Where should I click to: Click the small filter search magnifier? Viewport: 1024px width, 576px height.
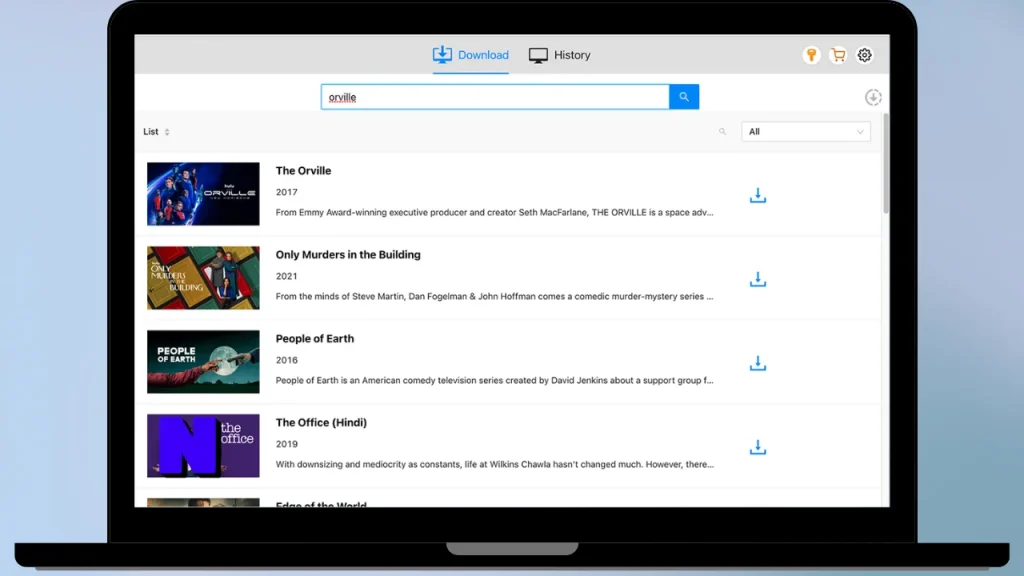pyautogui.click(x=722, y=131)
